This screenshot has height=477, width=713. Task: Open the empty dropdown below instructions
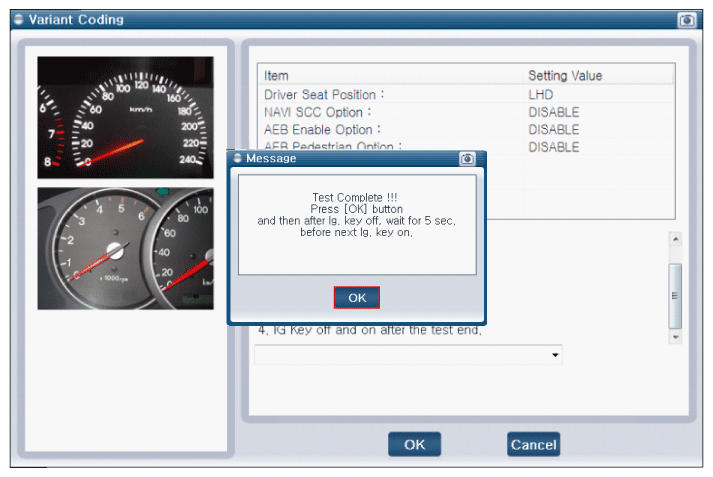coord(408,355)
